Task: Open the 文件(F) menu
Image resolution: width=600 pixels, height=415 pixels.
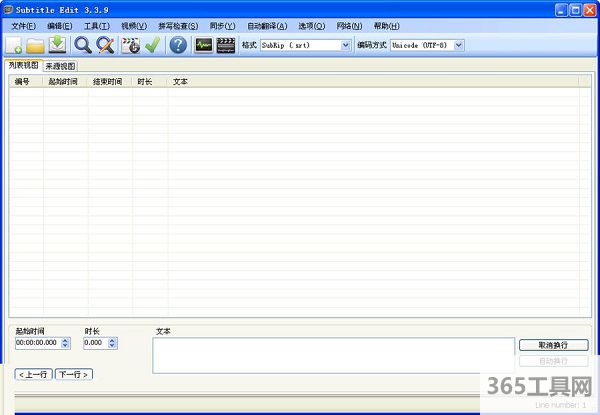Action: (23, 25)
